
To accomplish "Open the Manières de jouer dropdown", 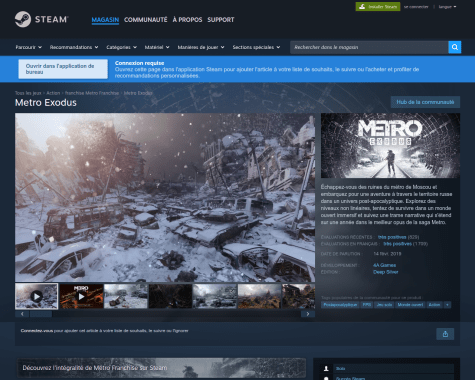I will click(x=201, y=47).
